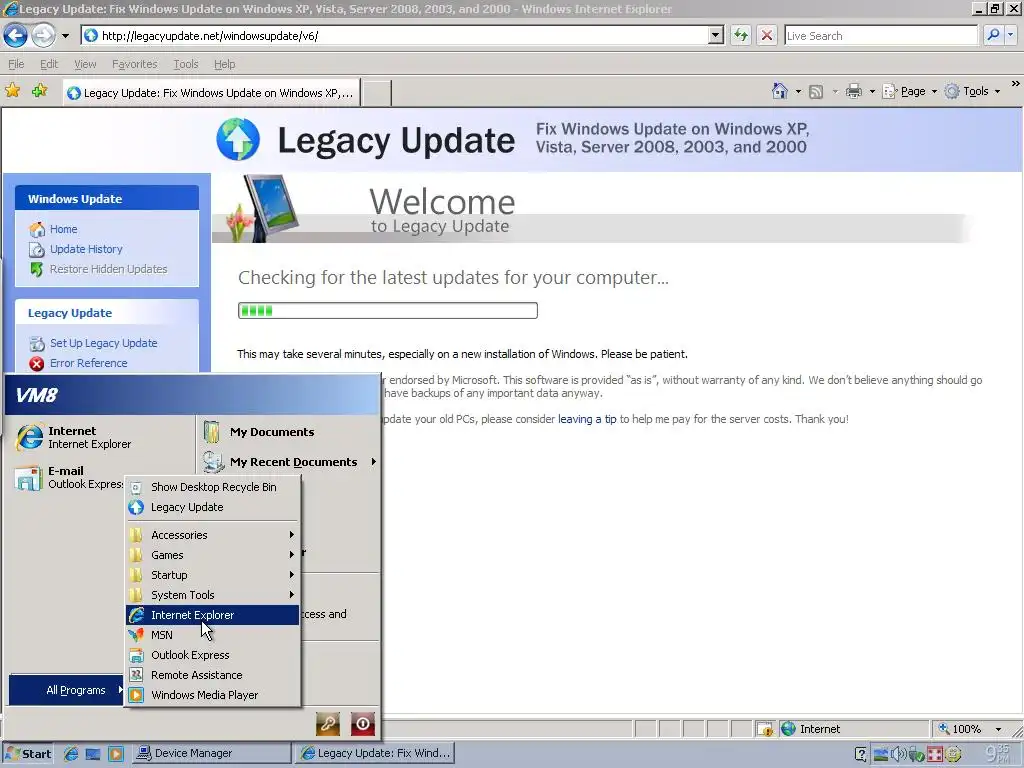Open pinned E-mail Outlook Express item
The height and width of the screenshot is (768, 1024).
click(69, 477)
